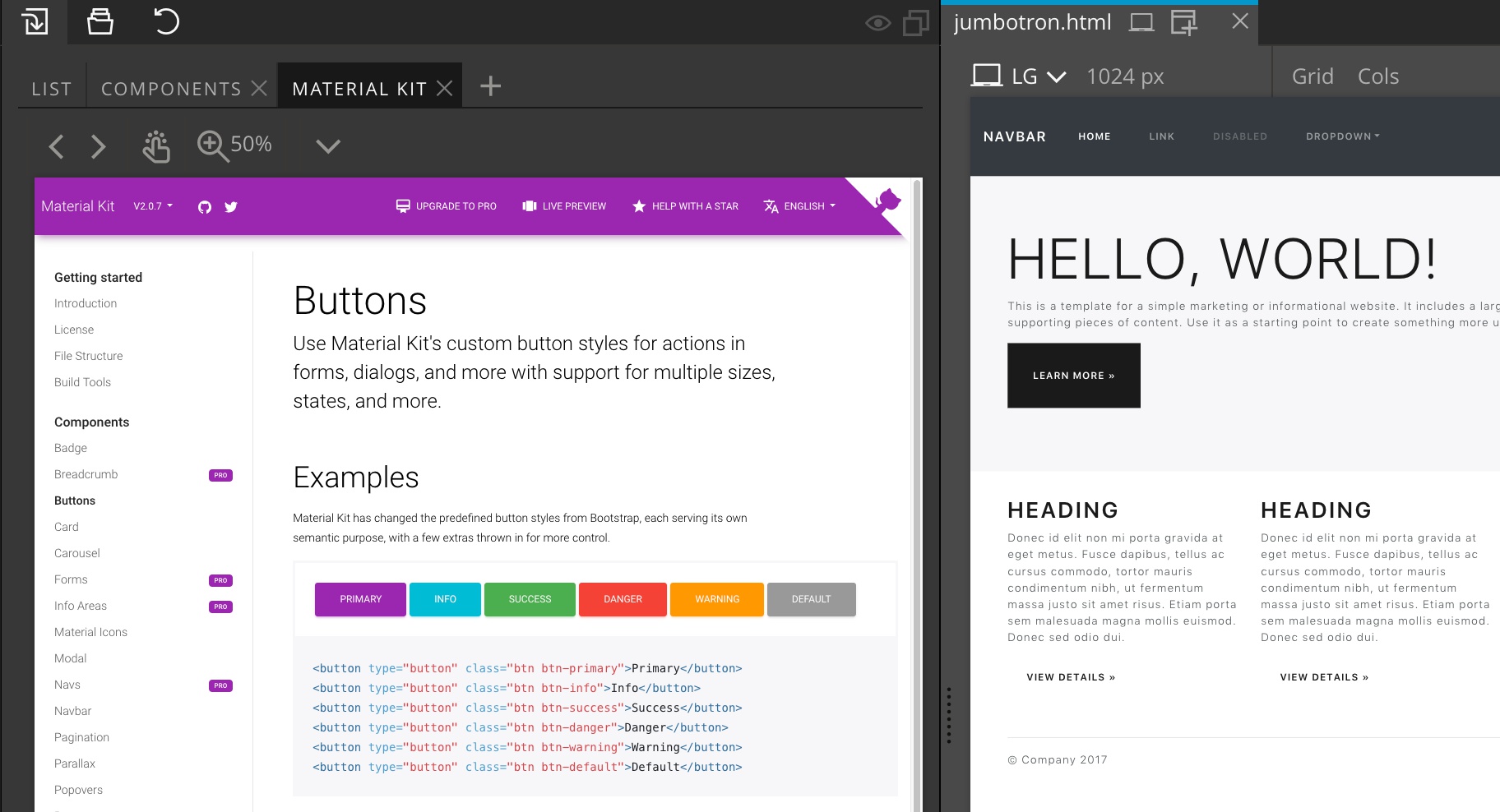1500x812 pixels.
Task: Click LIVE PREVIEW link
Action: pos(564,206)
